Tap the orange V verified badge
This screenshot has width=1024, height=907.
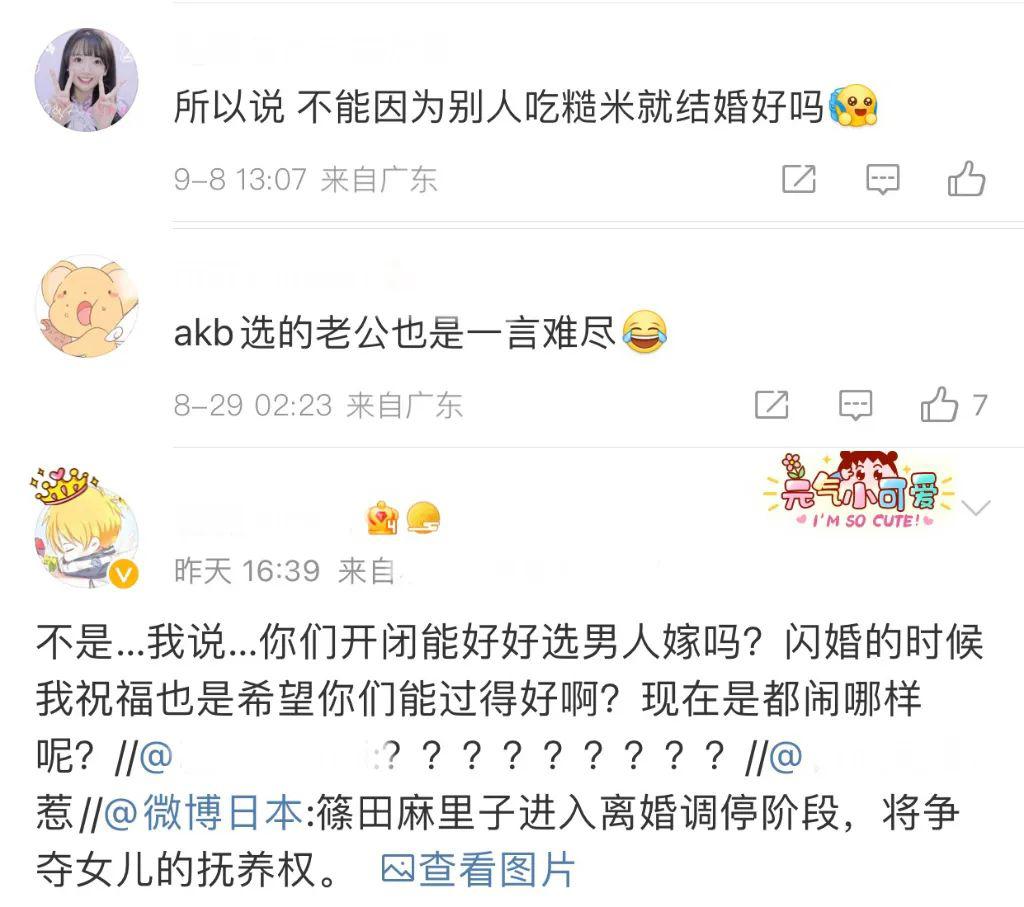[x=123, y=574]
